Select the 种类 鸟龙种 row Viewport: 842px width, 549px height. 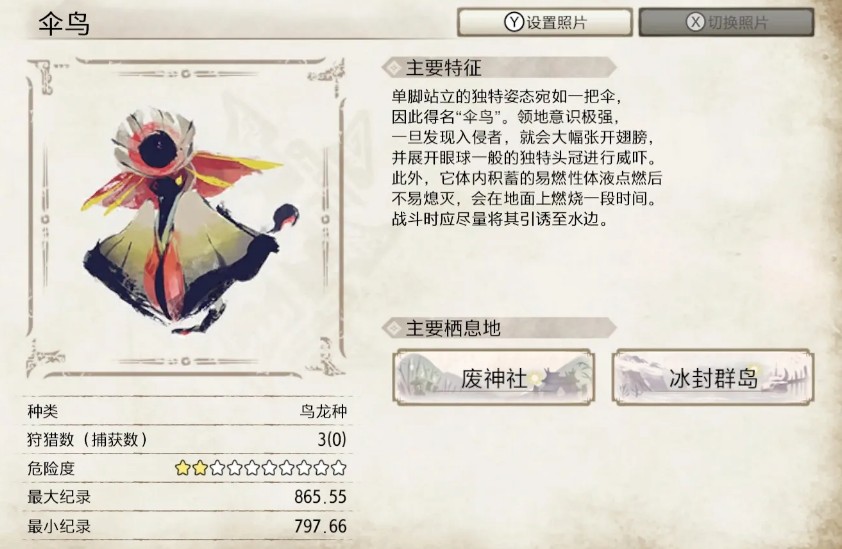(x=187, y=411)
